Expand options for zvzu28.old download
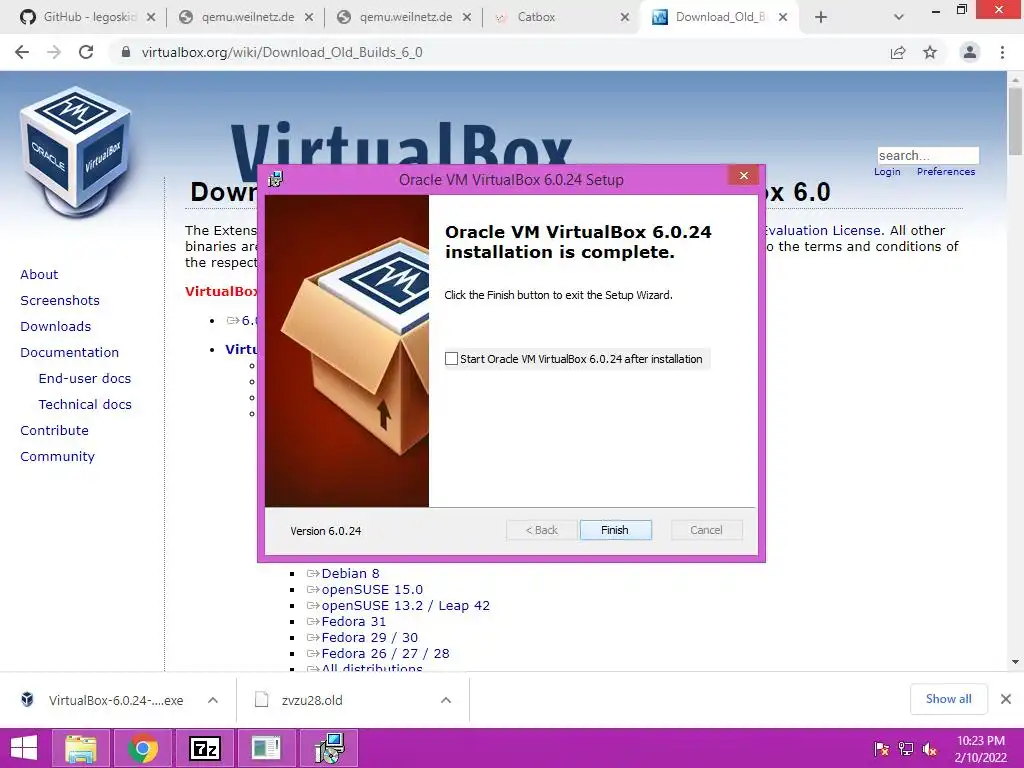1024x768 pixels. [446, 700]
